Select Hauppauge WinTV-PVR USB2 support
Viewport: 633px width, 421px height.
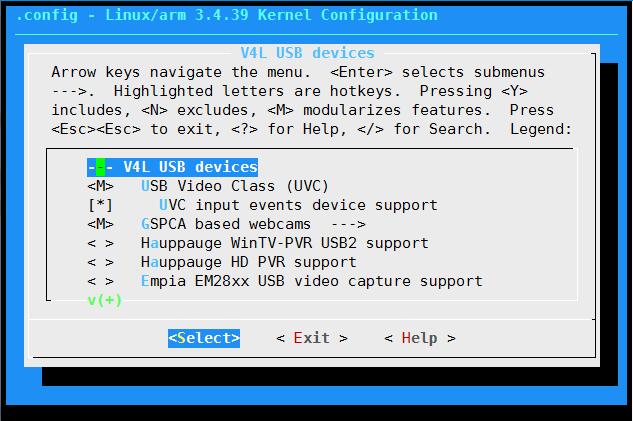[285, 243]
